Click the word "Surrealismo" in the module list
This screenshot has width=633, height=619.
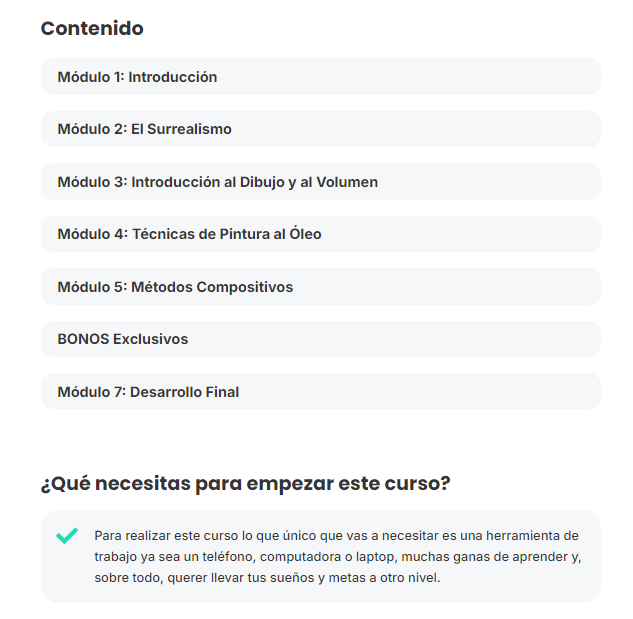click(189, 129)
